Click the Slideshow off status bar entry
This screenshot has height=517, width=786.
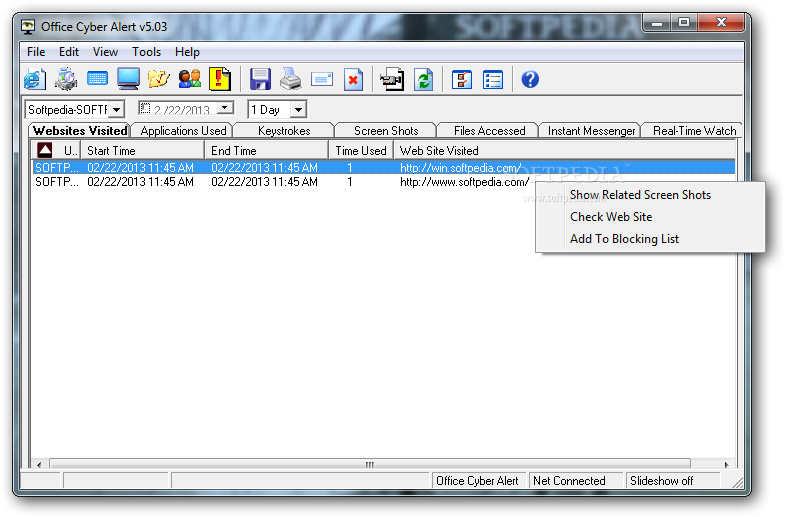[x=673, y=480]
